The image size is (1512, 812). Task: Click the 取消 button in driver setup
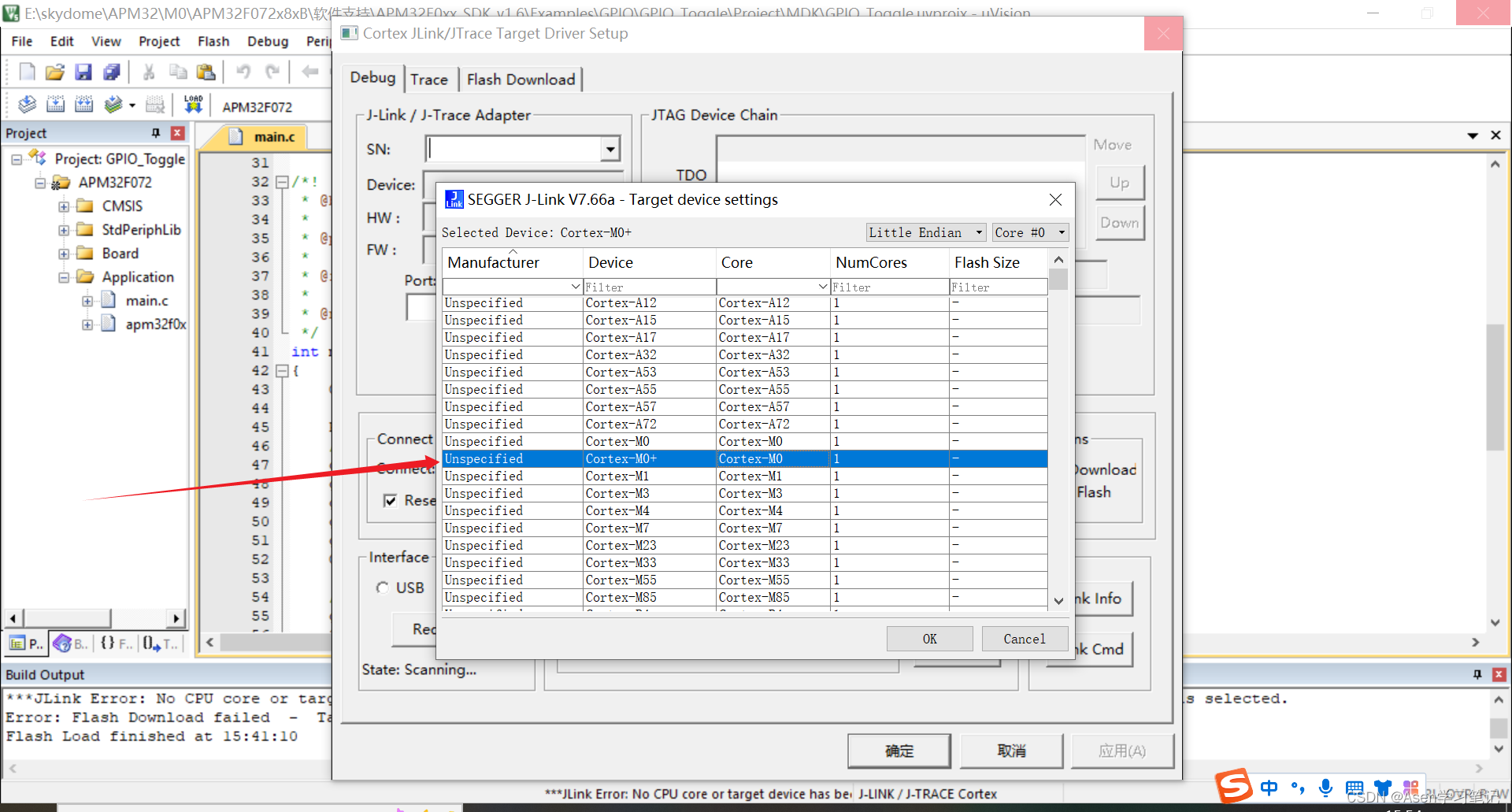1011,751
